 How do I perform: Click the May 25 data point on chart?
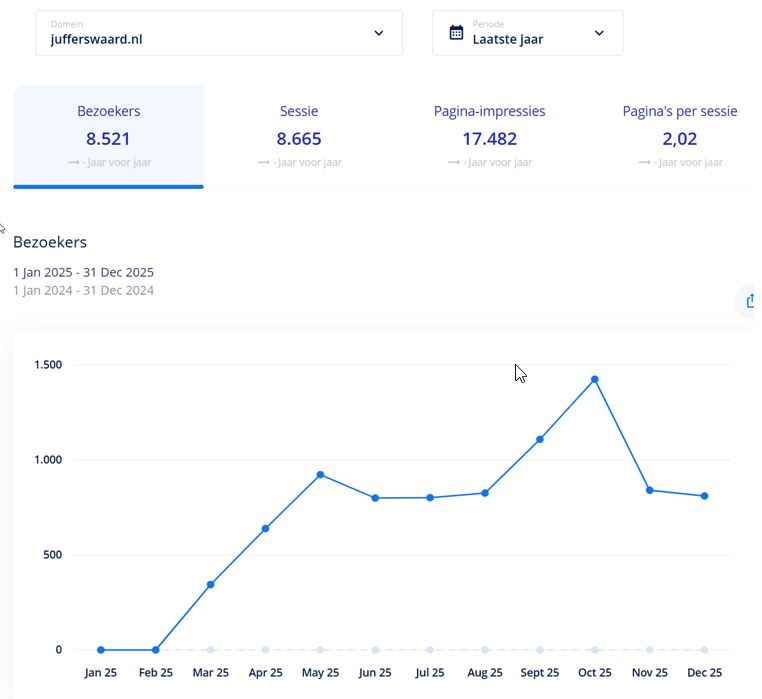(320, 475)
